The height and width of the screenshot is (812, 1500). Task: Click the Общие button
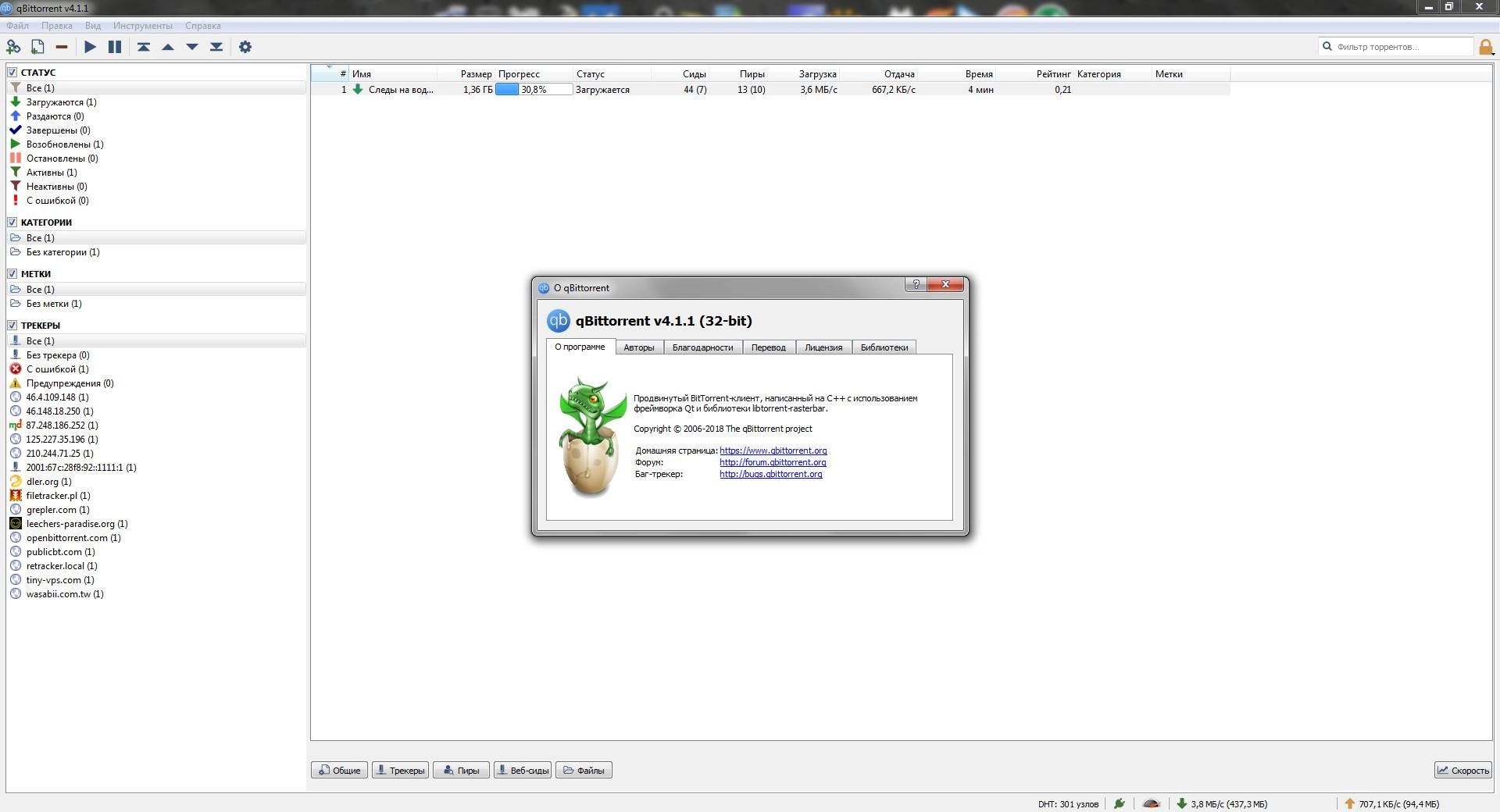[x=339, y=770]
